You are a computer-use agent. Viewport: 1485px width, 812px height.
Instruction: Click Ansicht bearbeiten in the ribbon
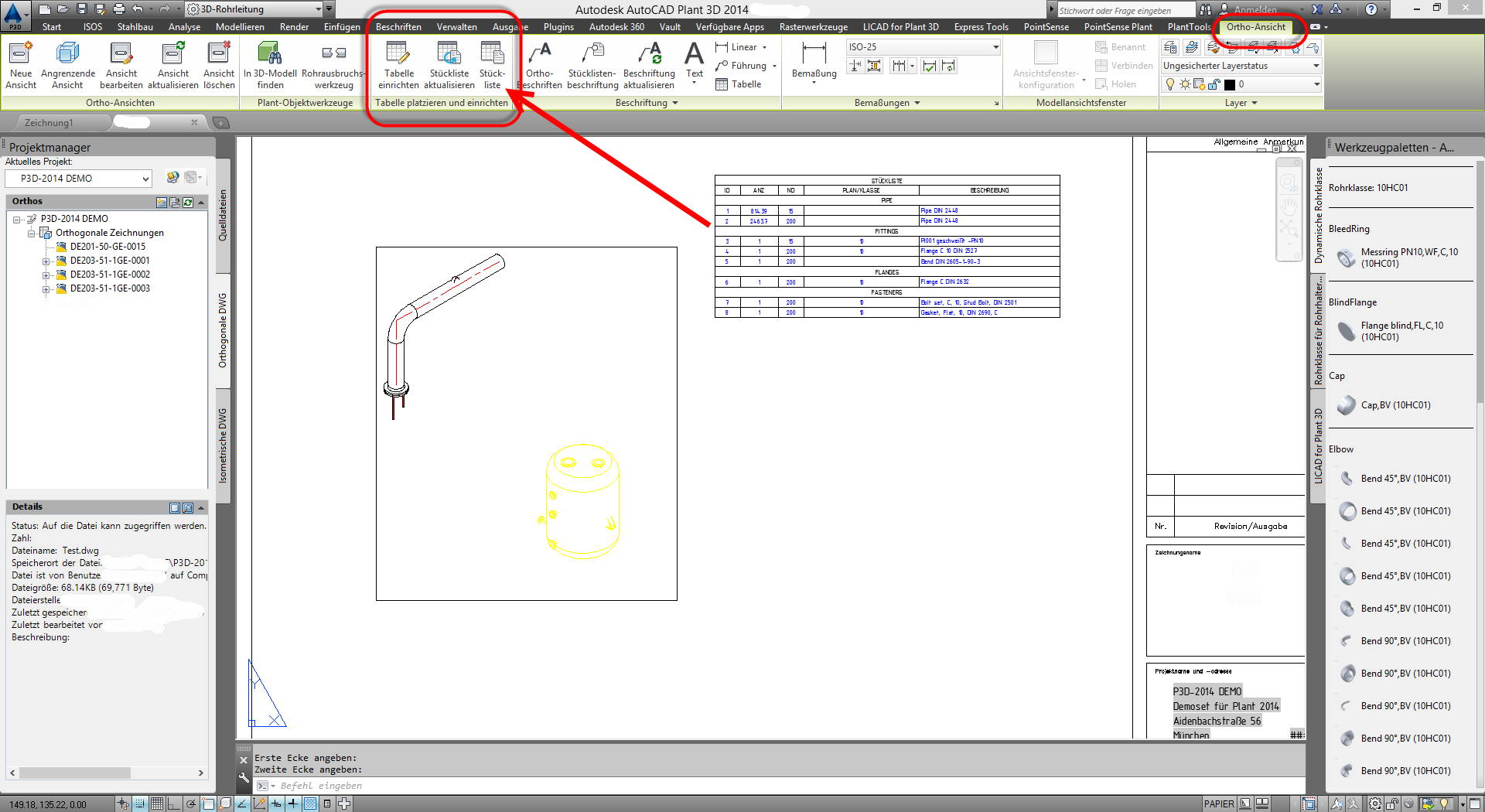(121, 66)
